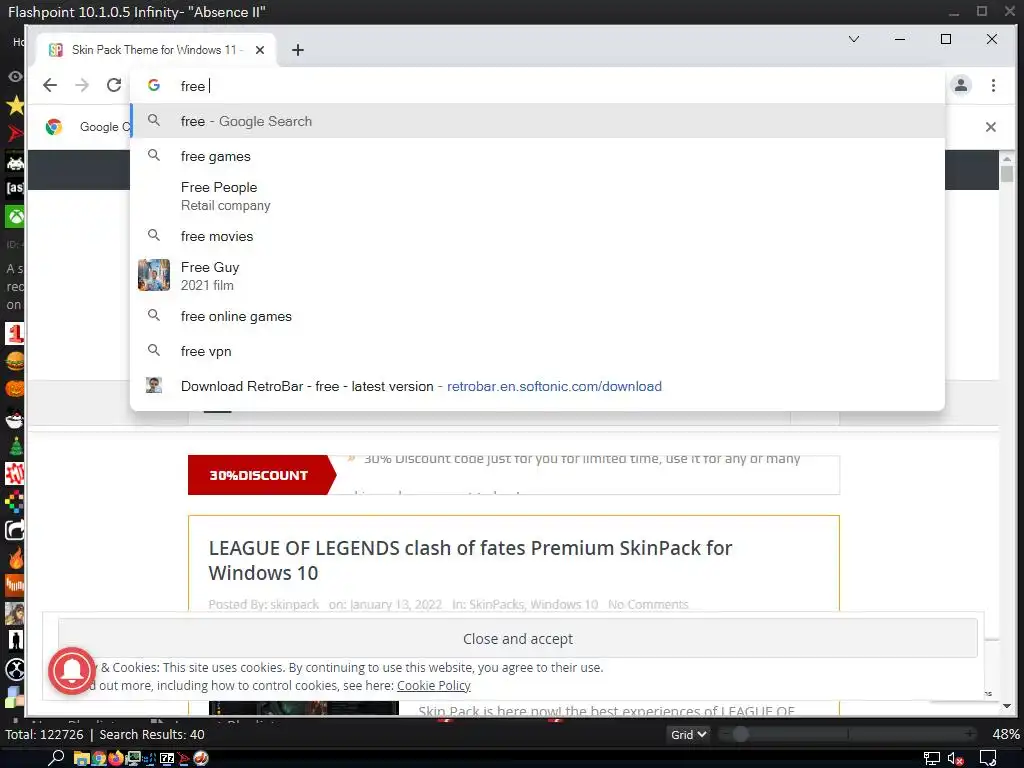1024x768 pixels.
Task: Select the colorful pixel squares playlist icon
Action: click(x=14, y=502)
